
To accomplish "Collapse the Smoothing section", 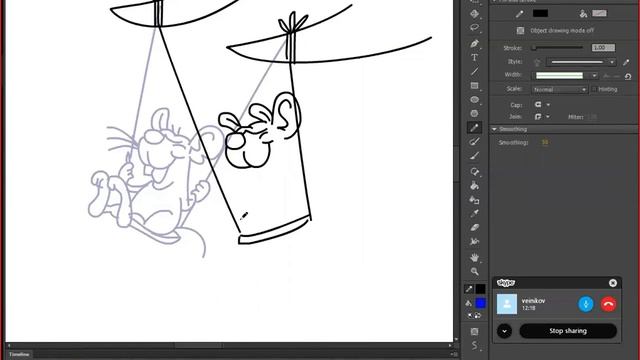I will (x=494, y=129).
